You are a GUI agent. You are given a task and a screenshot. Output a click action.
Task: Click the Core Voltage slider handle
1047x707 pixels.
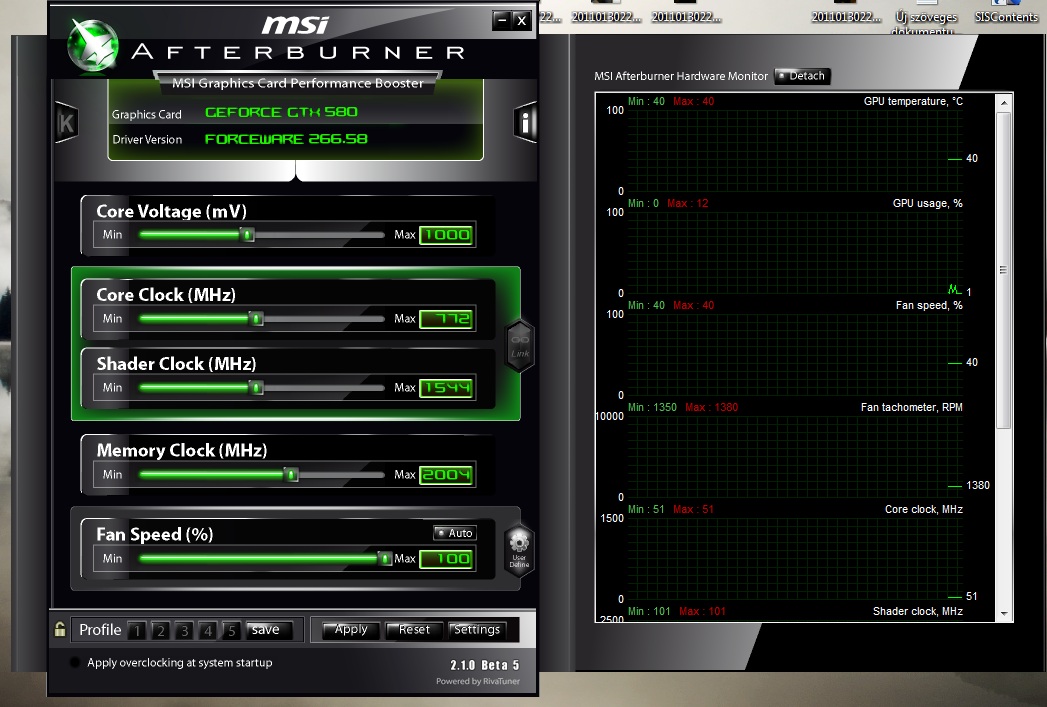248,234
